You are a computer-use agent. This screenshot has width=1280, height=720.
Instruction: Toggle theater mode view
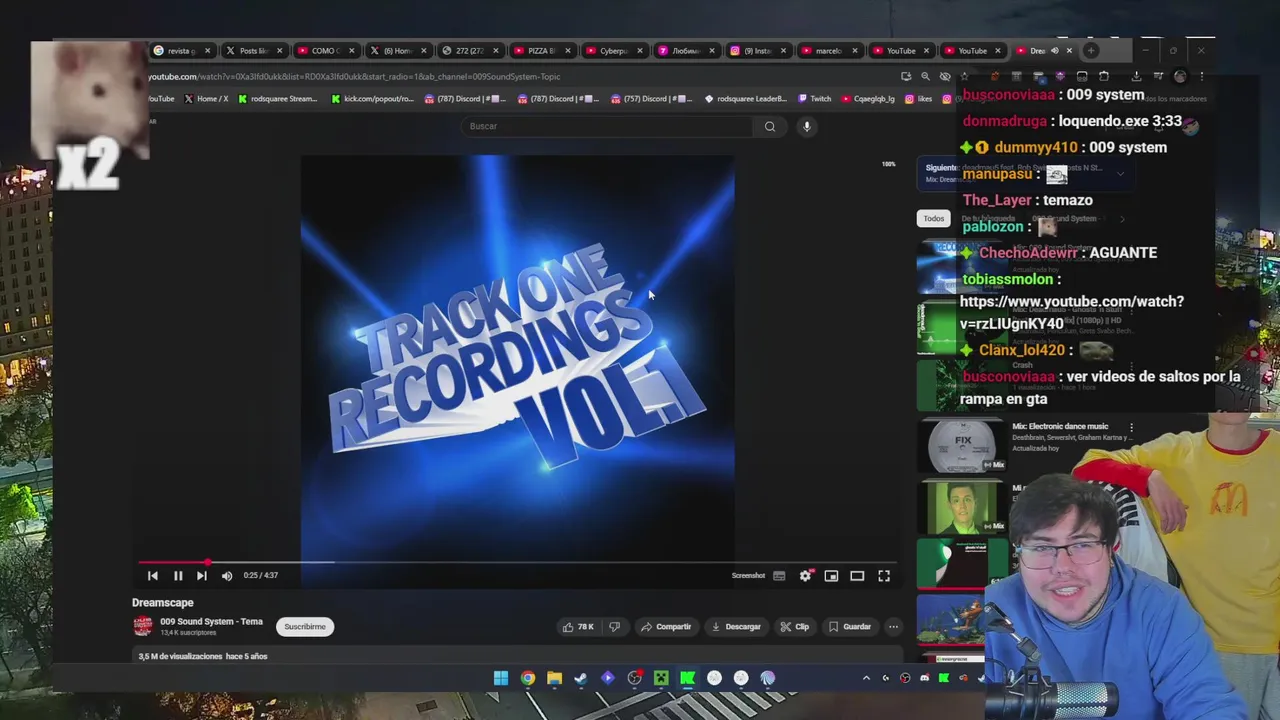coord(857,575)
